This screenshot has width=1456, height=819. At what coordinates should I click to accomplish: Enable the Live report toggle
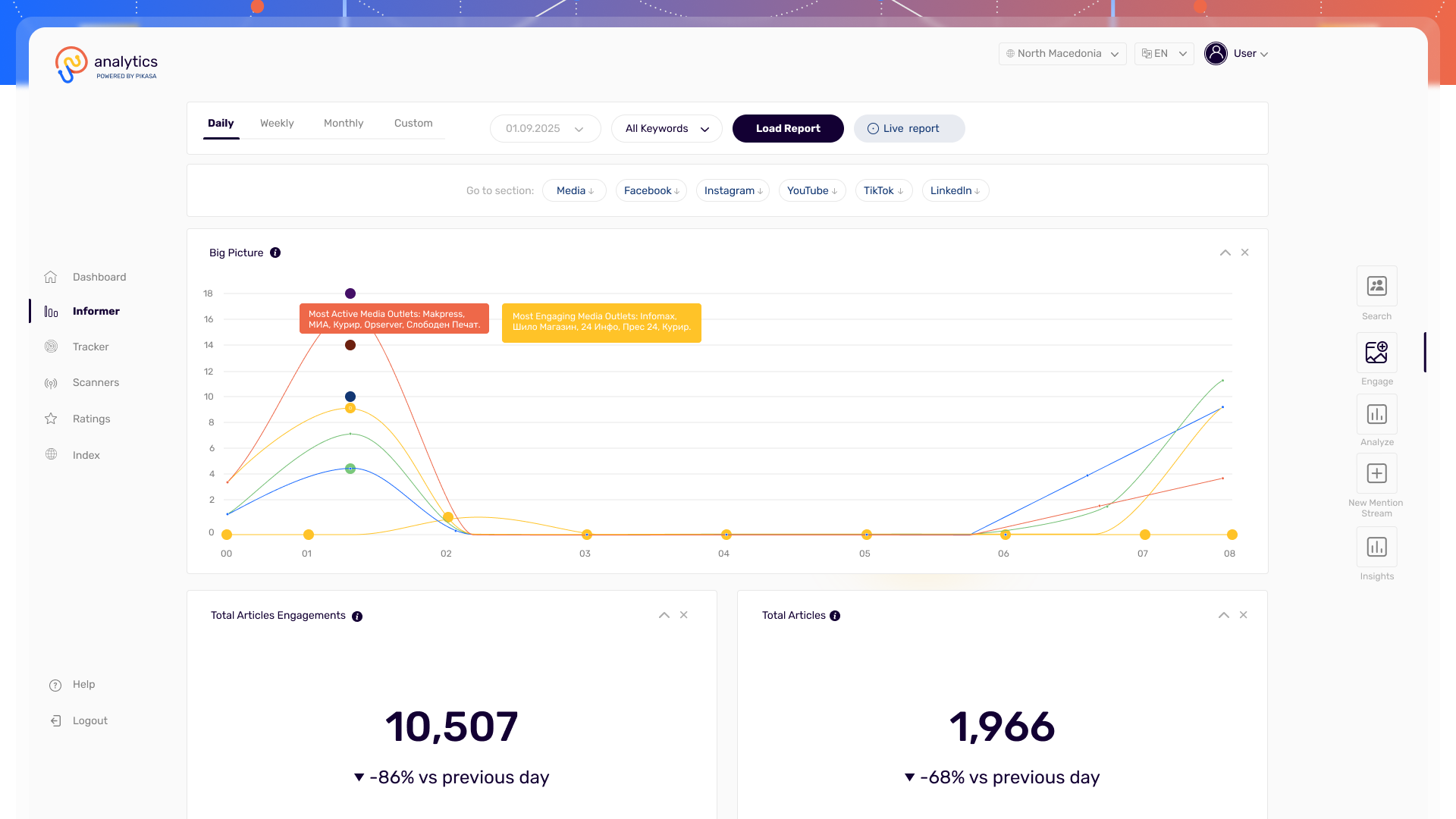tap(908, 128)
